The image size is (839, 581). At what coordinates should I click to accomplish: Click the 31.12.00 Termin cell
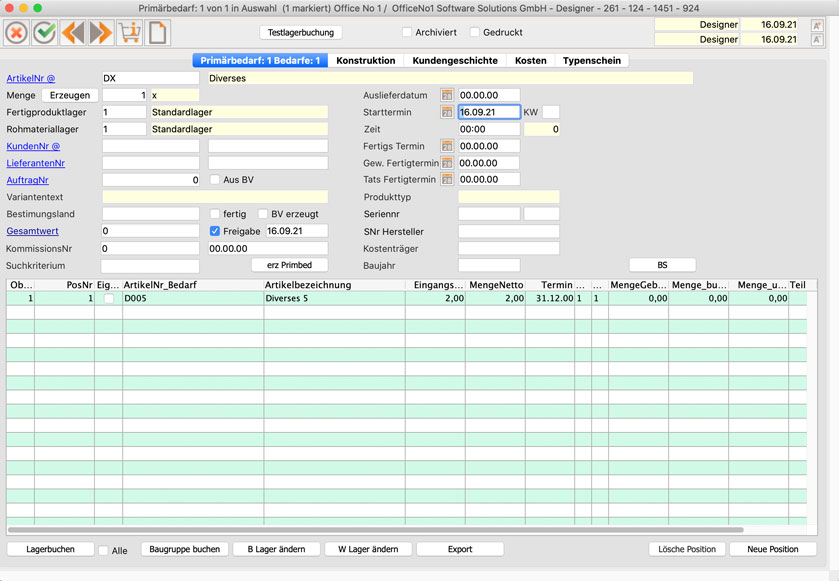click(x=550, y=299)
